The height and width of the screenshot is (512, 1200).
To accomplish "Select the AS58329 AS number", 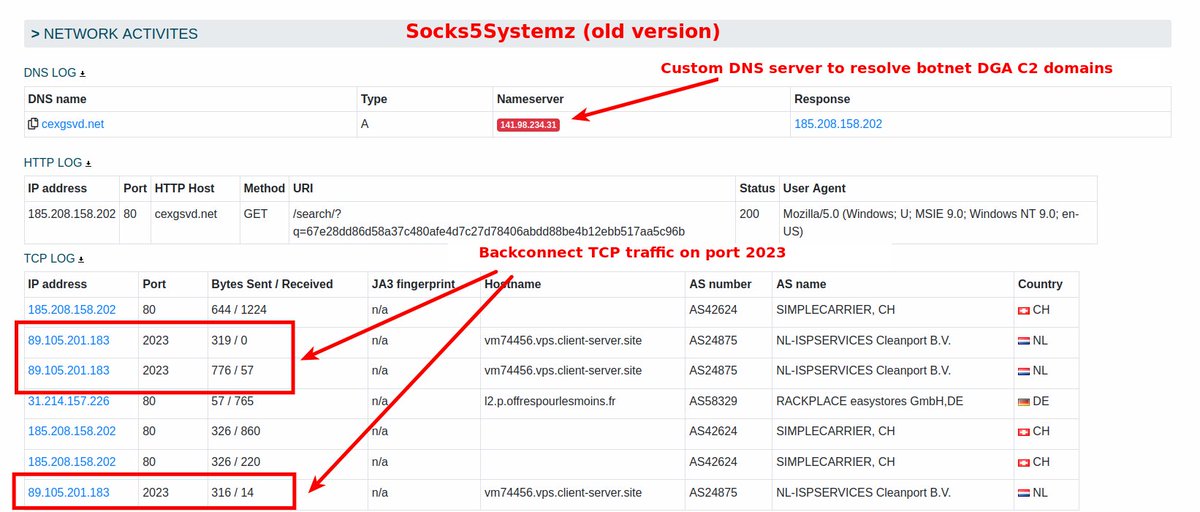I will (714, 401).
